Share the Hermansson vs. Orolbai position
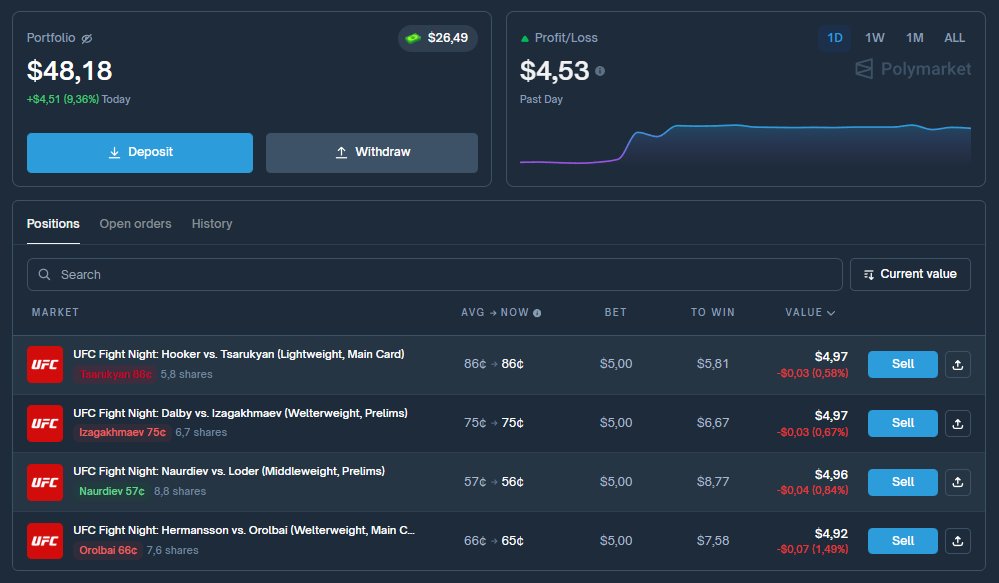Viewport: 999px width, 583px height. (x=958, y=541)
